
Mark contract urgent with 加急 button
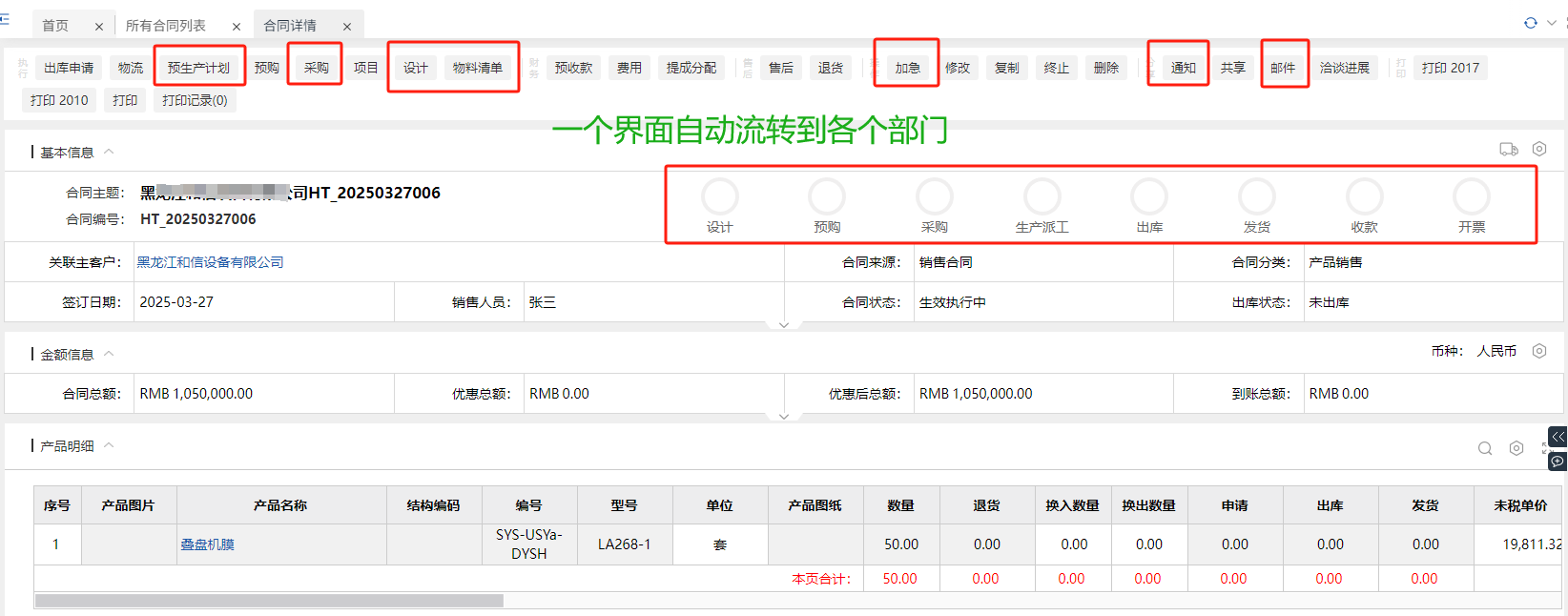click(x=908, y=68)
